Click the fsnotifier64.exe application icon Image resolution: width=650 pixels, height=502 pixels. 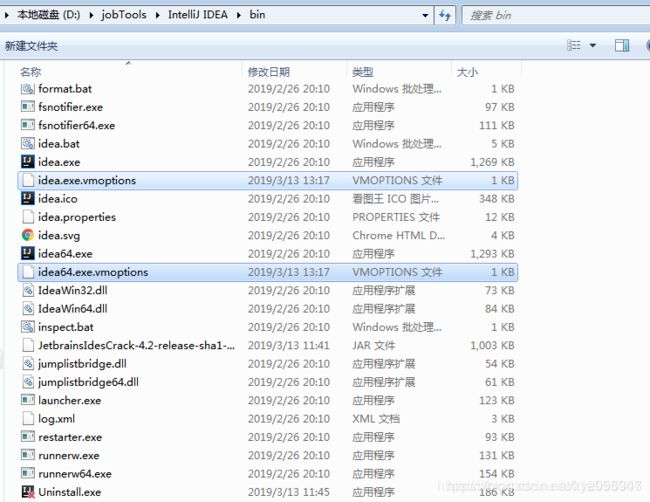click(x=28, y=125)
